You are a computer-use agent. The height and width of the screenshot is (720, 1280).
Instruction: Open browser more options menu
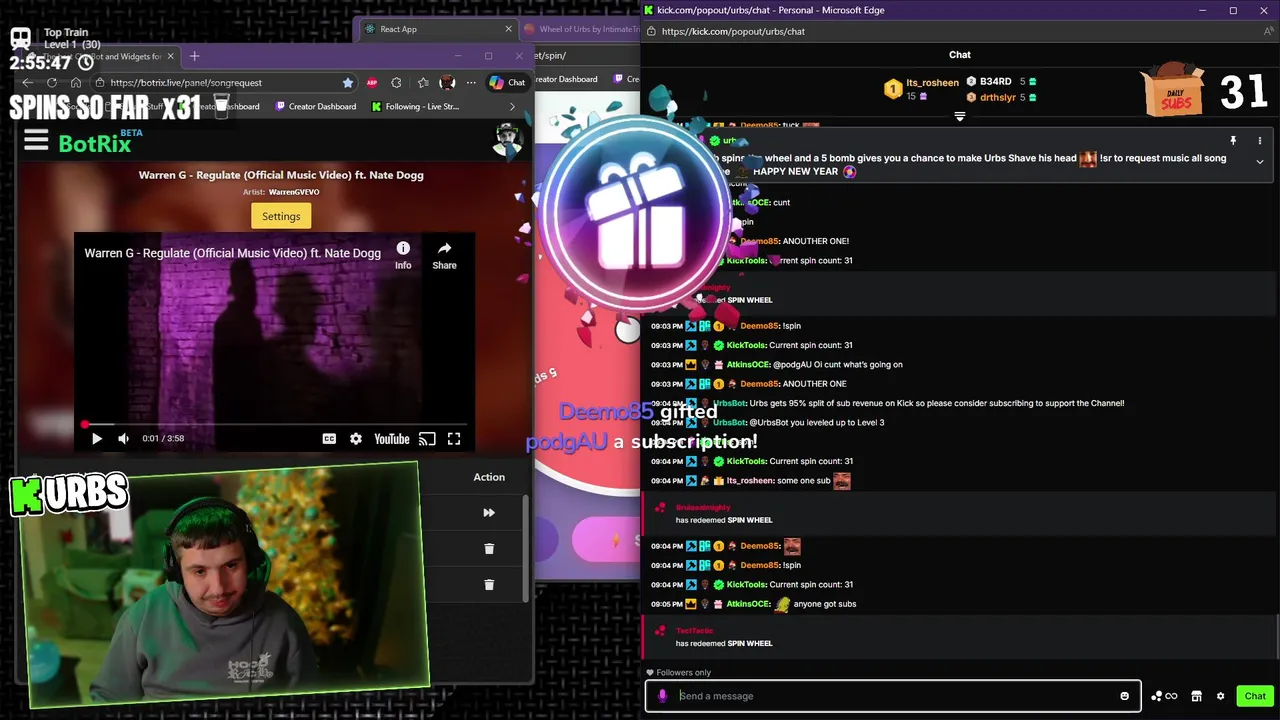pyautogui.click(x=471, y=83)
